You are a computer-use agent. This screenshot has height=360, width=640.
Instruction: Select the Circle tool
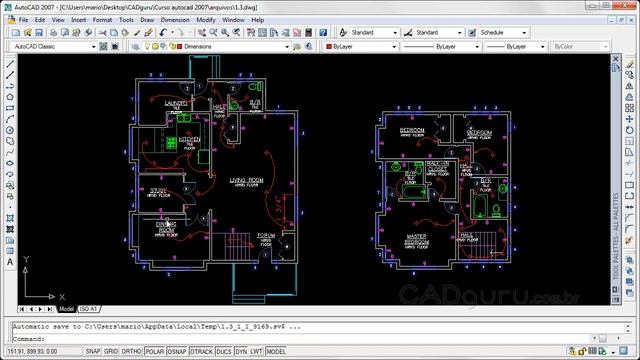click(x=10, y=130)
